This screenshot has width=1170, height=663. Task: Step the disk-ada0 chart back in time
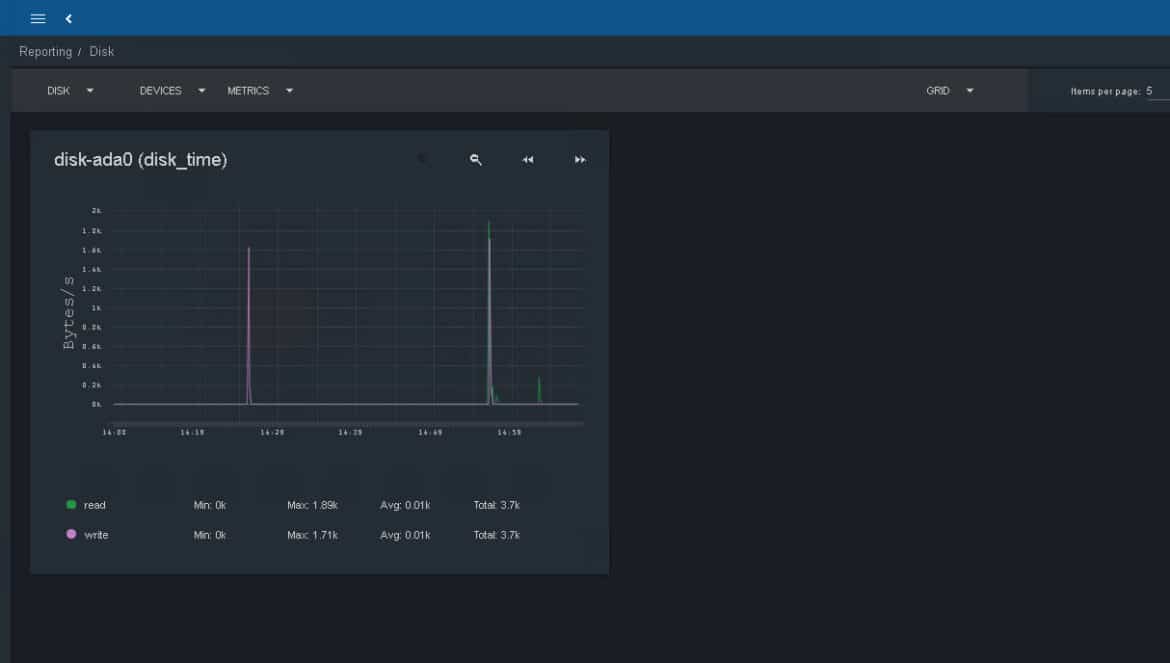click(x=528, y=160)
